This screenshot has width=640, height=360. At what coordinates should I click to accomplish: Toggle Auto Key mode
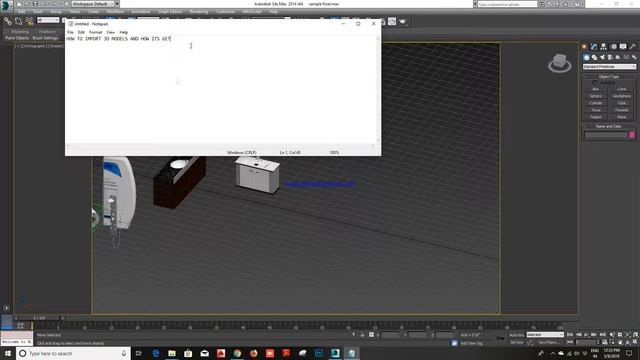pyautogui.click(x=517, y=335)
